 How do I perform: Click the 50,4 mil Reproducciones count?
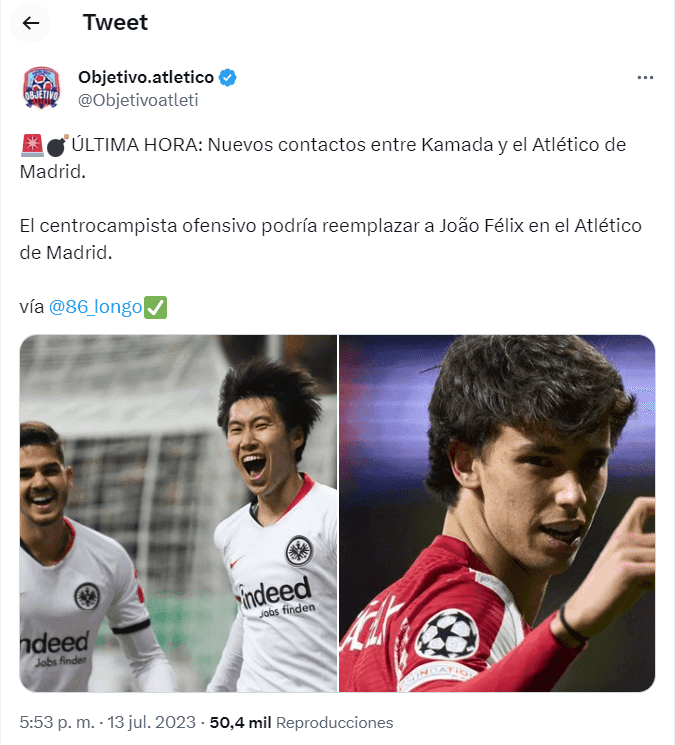(x=301, y=723)
